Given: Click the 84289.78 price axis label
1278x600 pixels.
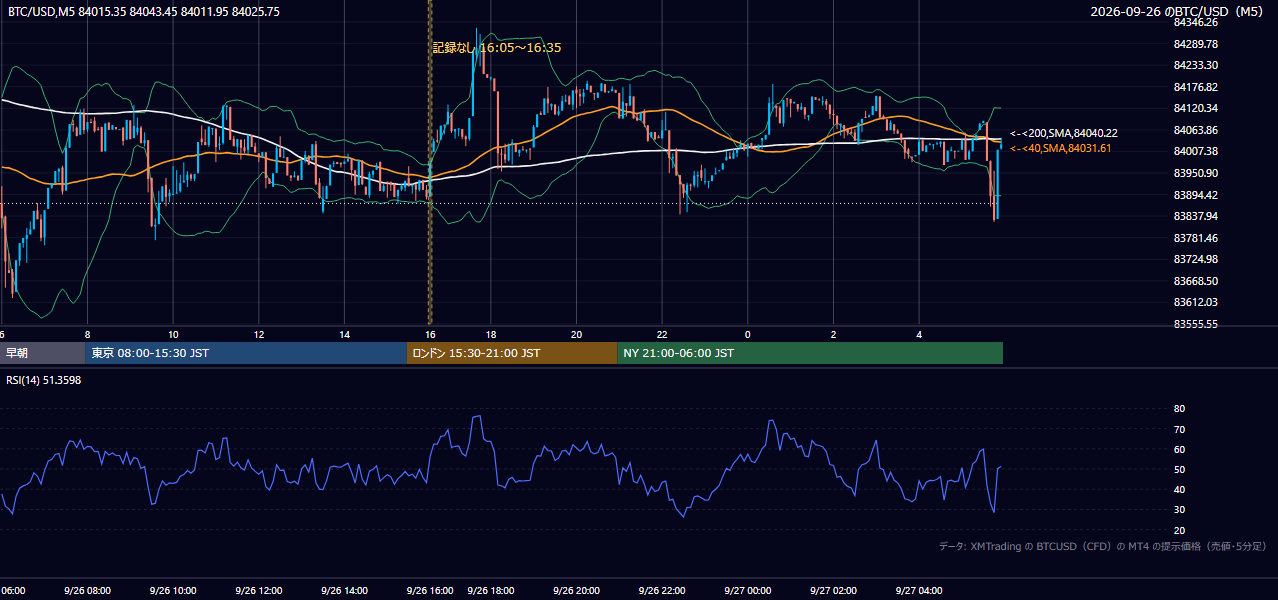Looking at the screenshot, I should pos(1196,44).
